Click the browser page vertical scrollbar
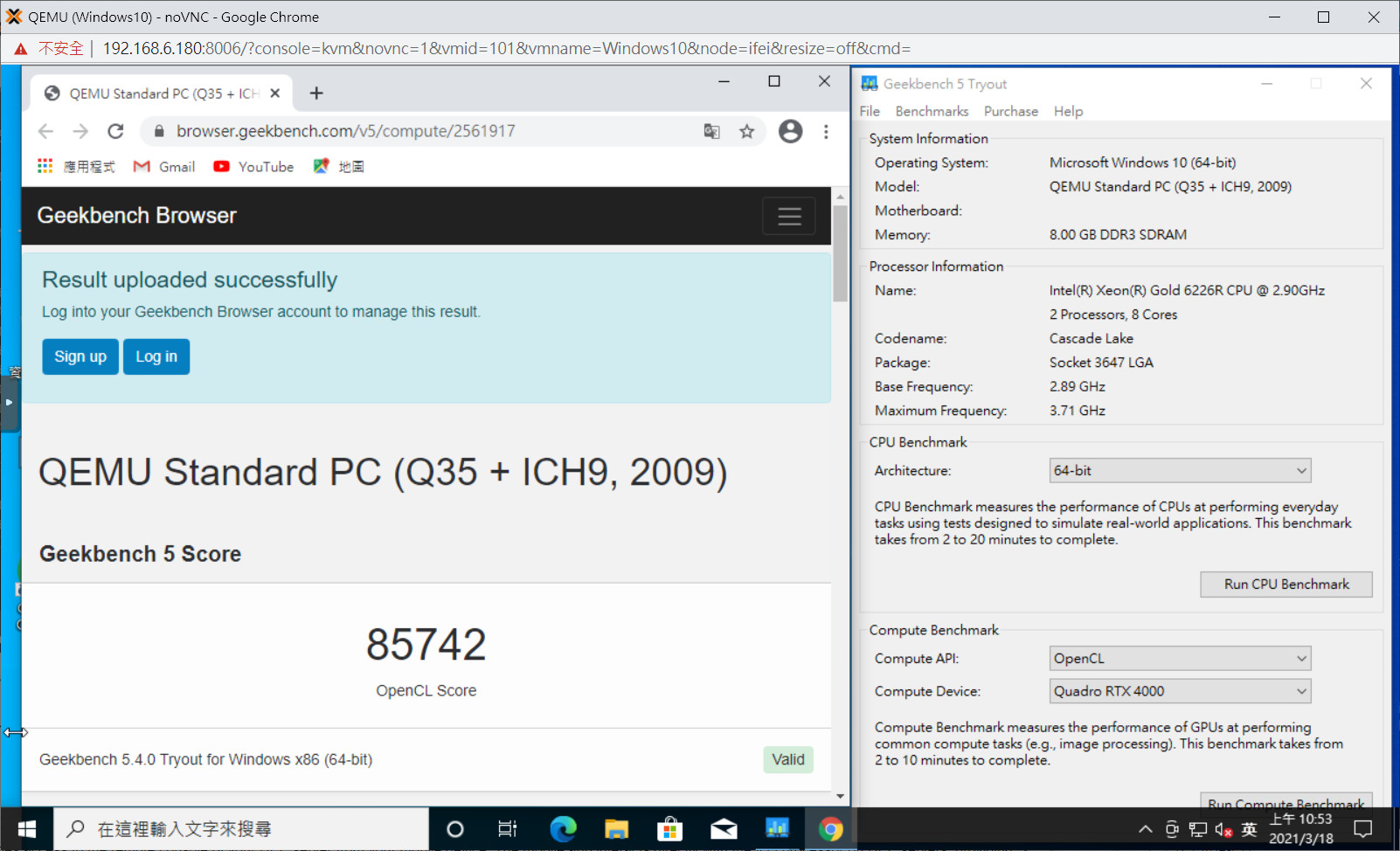 tap(840, 253)
